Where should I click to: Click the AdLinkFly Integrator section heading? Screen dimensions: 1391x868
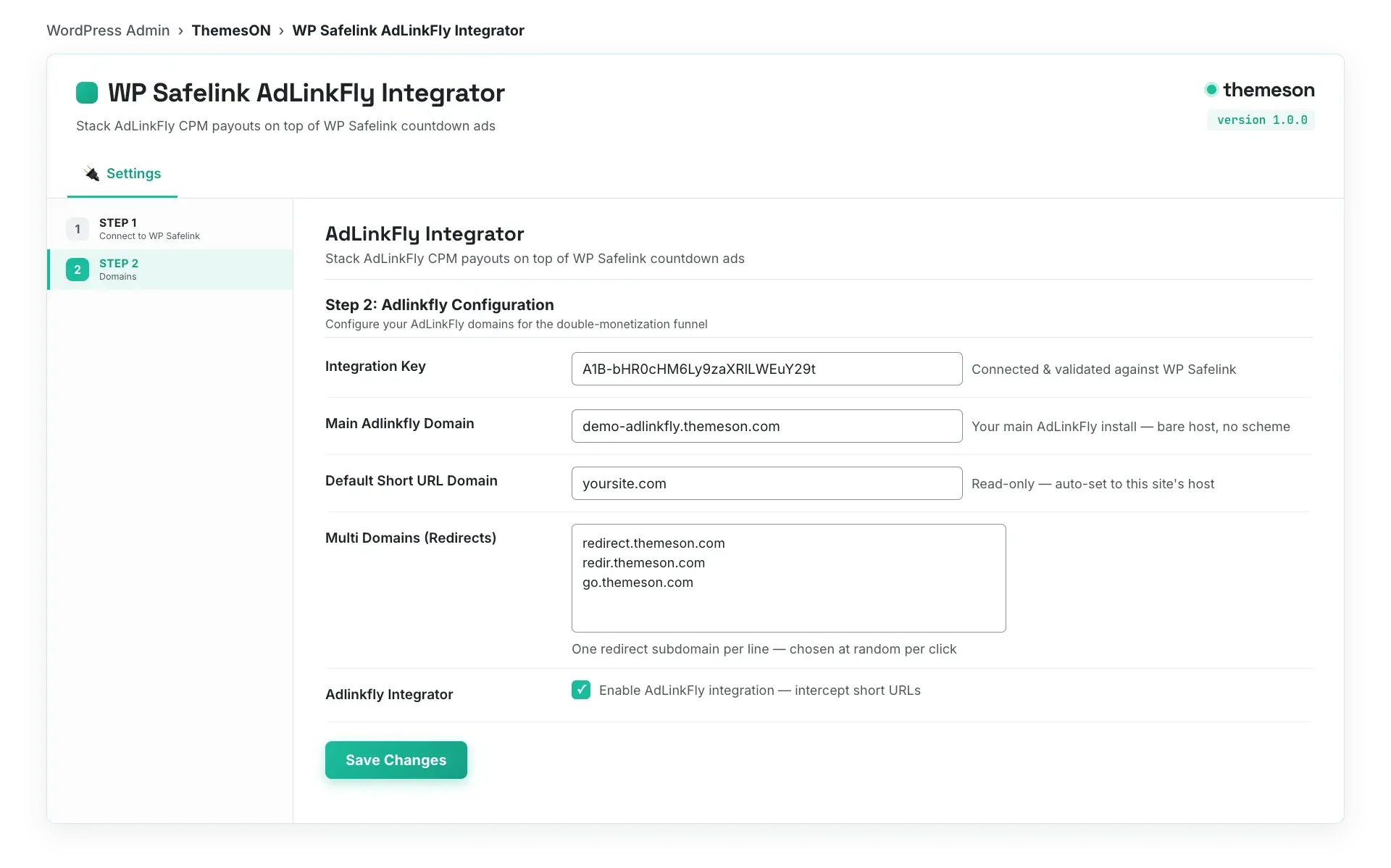(x=425, y=234)
